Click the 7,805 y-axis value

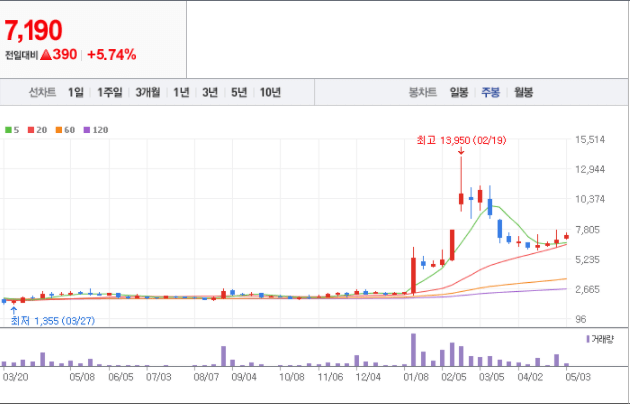tap(587, 230)
